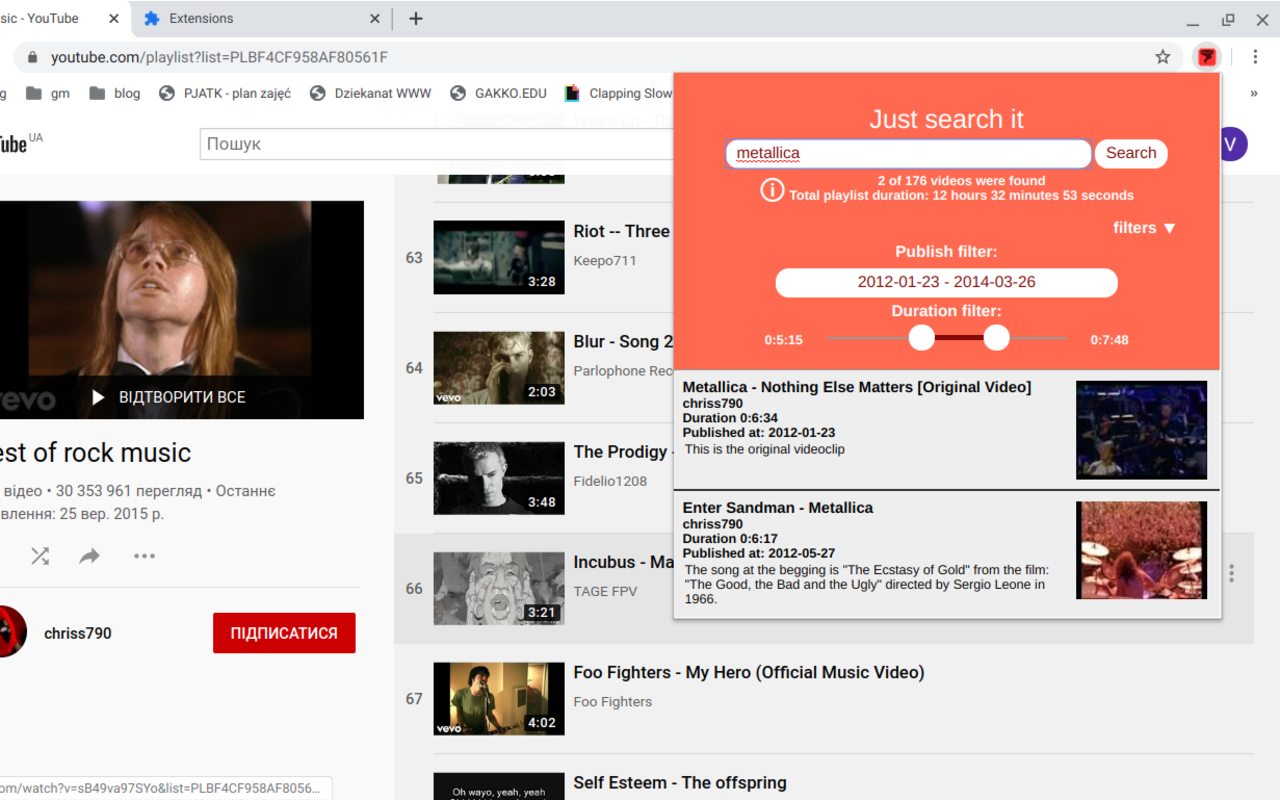Open GAKKO.EDU bookmark
Image resolution: width=1280 pixels, height=800 pixels.
[499, 93]
